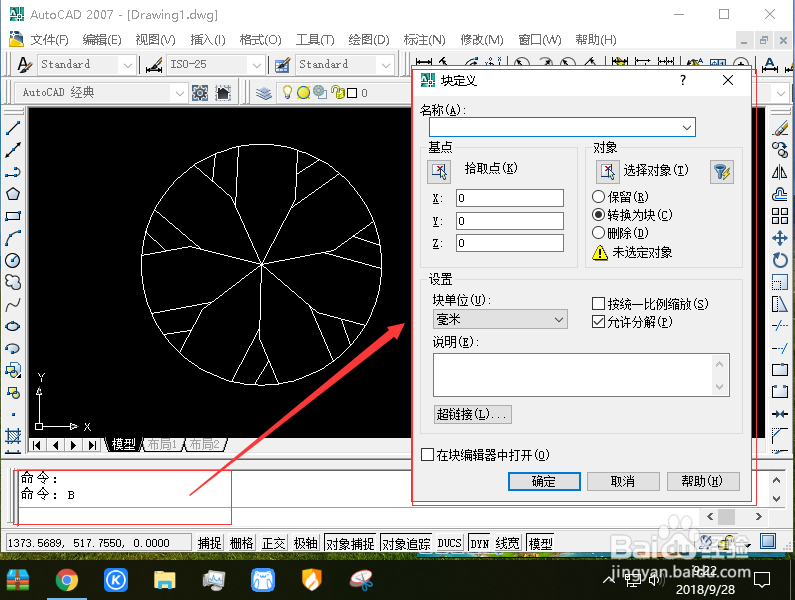Click the Select Objects icon button

tap(607, 171)
